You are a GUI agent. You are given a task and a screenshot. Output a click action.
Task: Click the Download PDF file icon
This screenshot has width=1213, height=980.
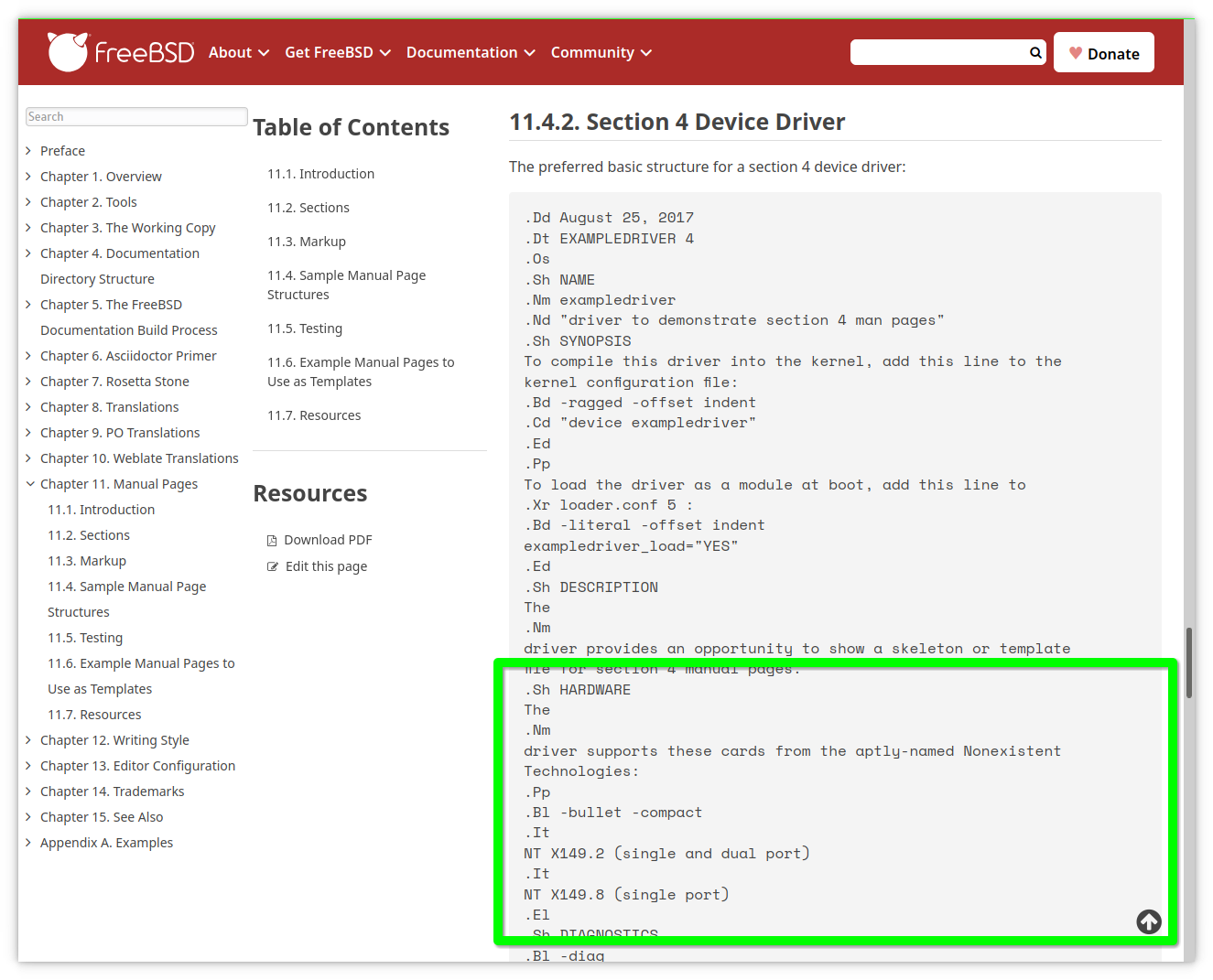coord(272,541)
